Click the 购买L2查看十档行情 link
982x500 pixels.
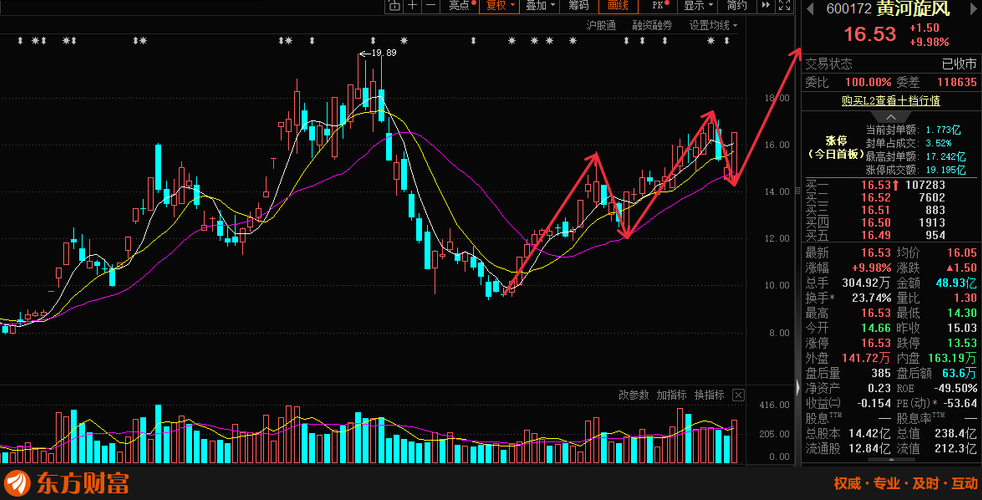(x=891, y=100)
